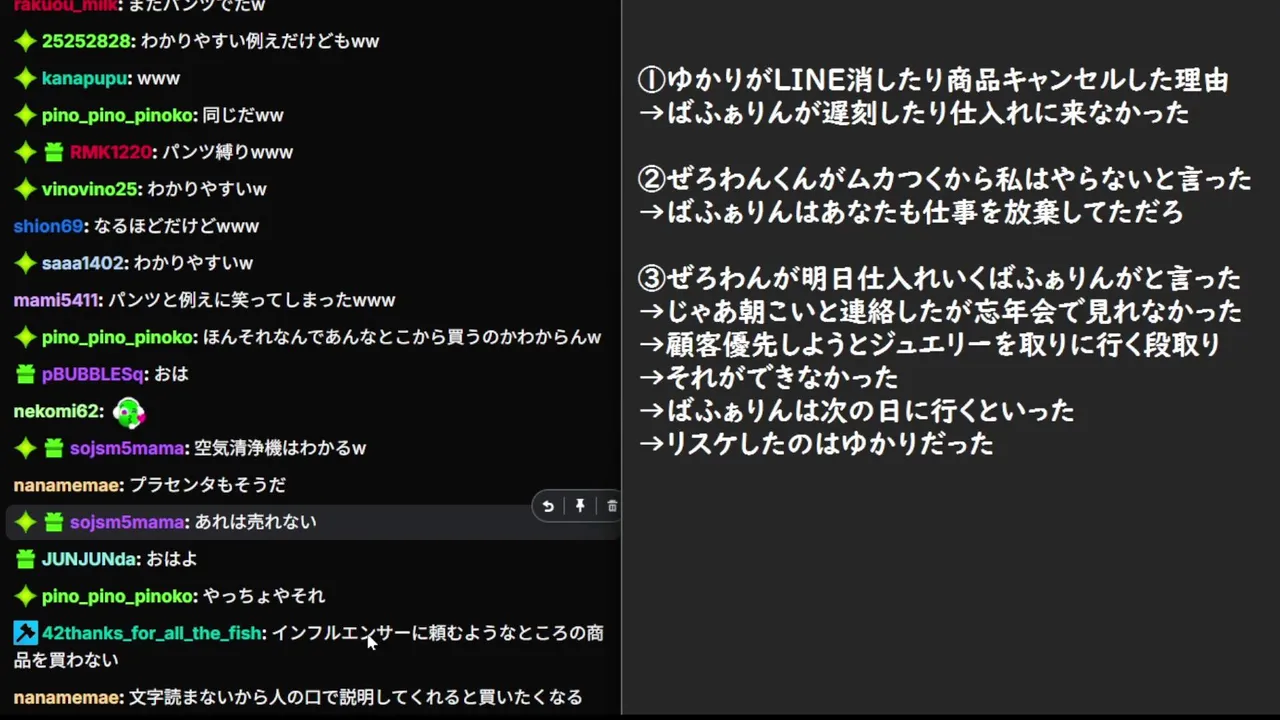
Task: Click the chat text 'ほんそれなんであんなとこから買うのかわからんw'
Action: tap(402, 337)
